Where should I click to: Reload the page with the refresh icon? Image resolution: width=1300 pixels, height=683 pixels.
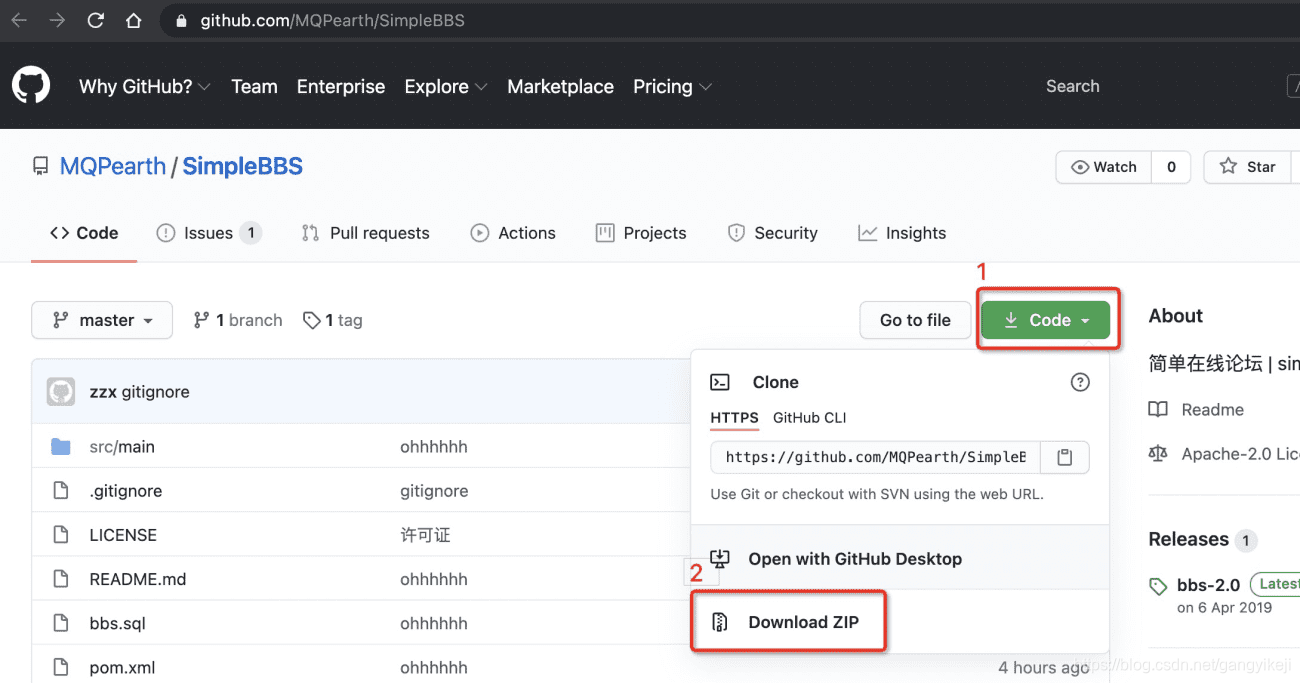click(x=96, y=20)
